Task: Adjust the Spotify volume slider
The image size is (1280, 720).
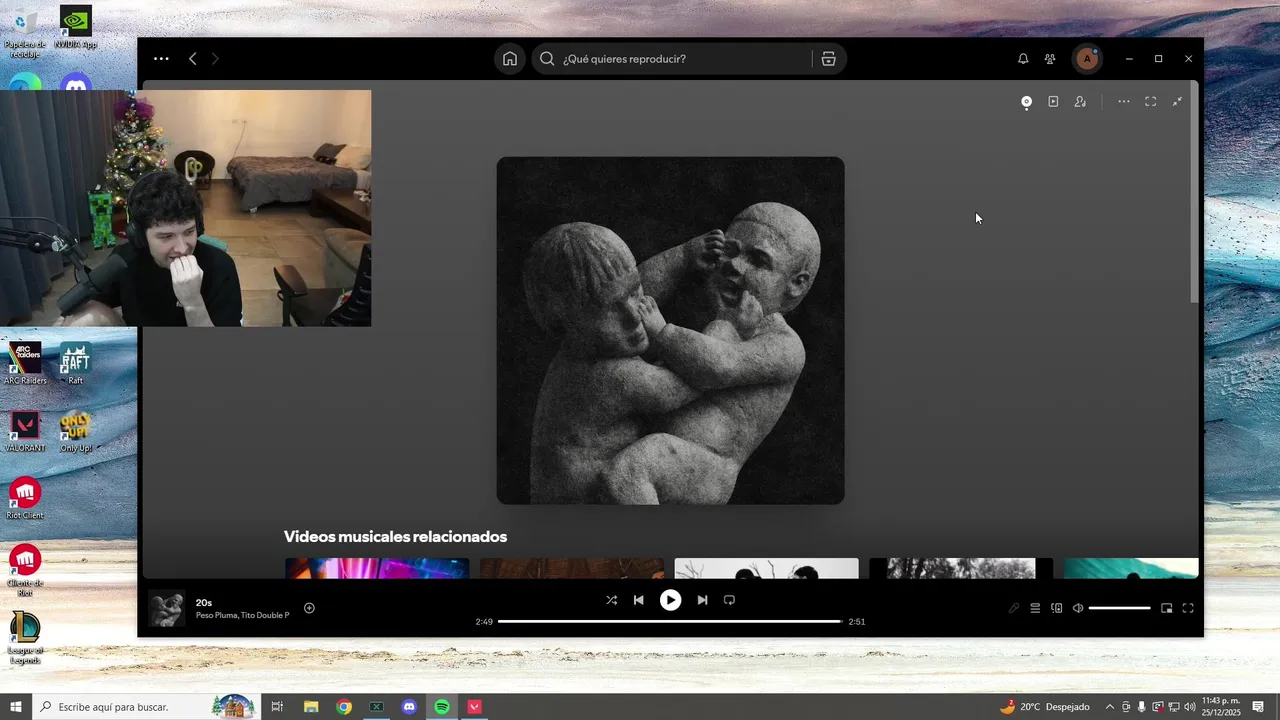Action: click(x=1119, y=608)
